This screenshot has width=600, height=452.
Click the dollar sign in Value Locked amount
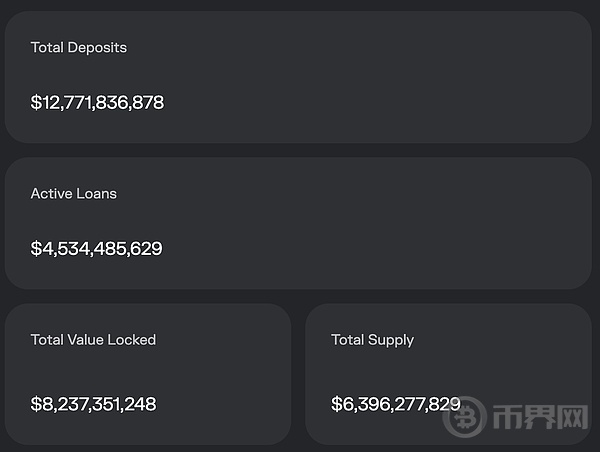[36, 405]
